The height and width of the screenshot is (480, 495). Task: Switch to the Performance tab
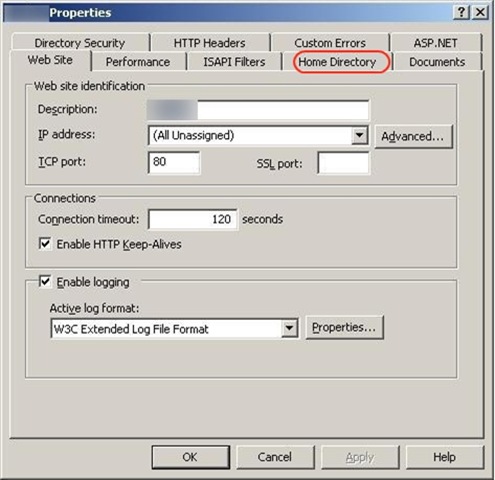point(138,62)
